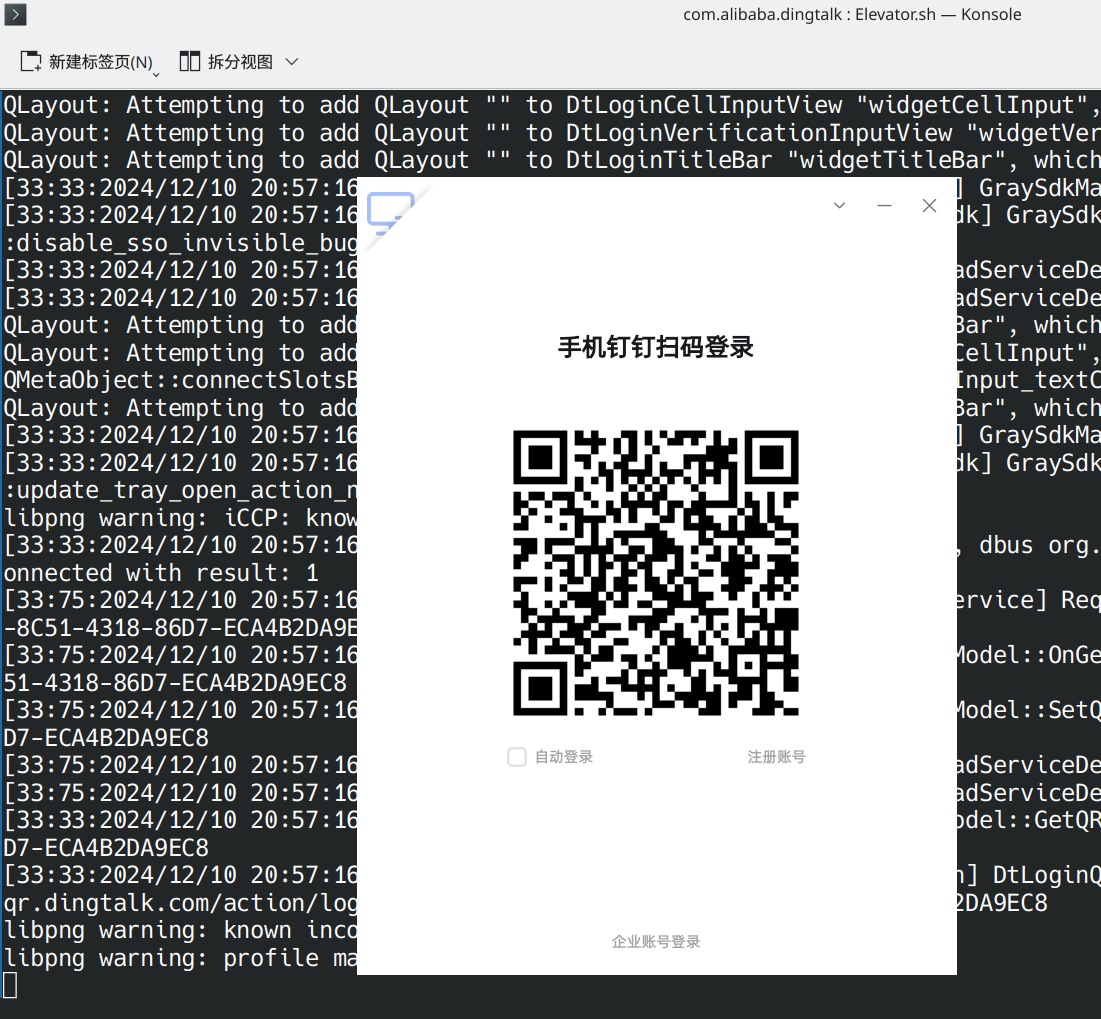Click the "libpng warning: iCCP" terminal line
Image resolution: width=1101 pixels, height=1019 pixels.
180,518
